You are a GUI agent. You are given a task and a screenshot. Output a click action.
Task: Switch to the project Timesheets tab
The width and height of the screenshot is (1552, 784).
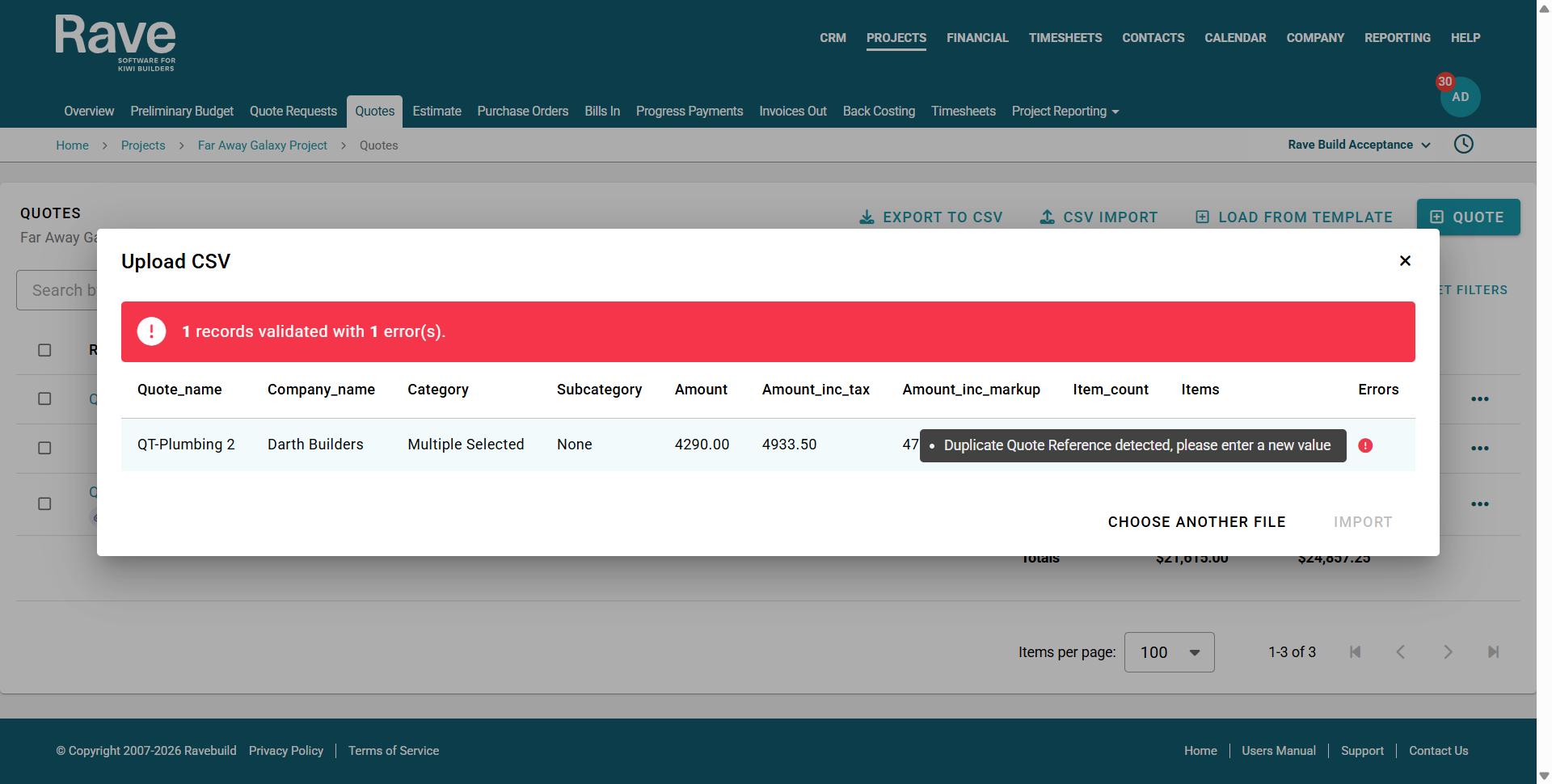coord(964,112)
